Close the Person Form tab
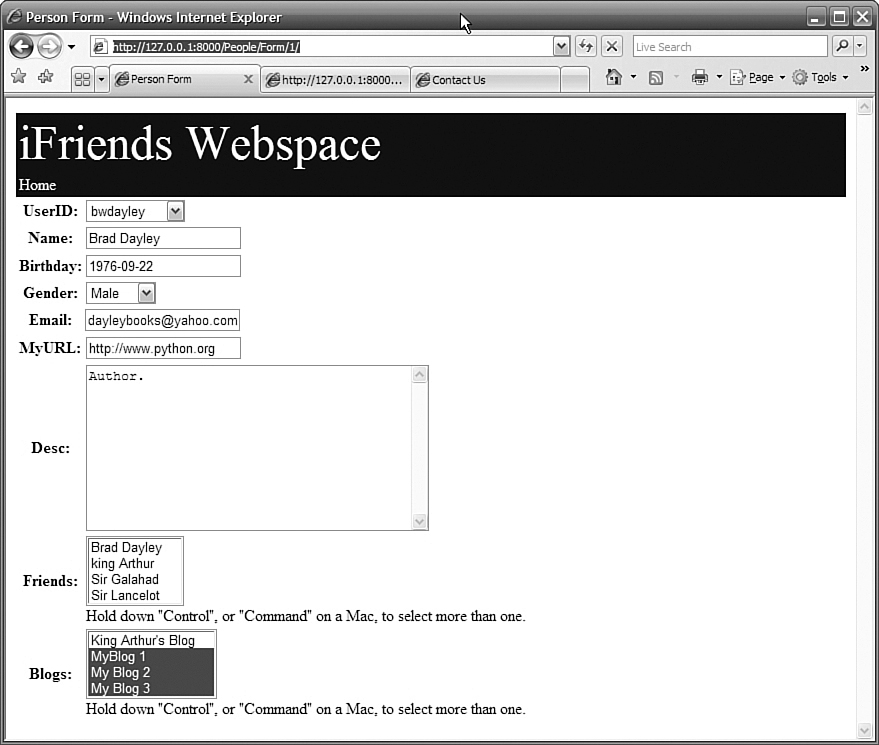This screenshot has width=879, height=745. pos(248,79)
